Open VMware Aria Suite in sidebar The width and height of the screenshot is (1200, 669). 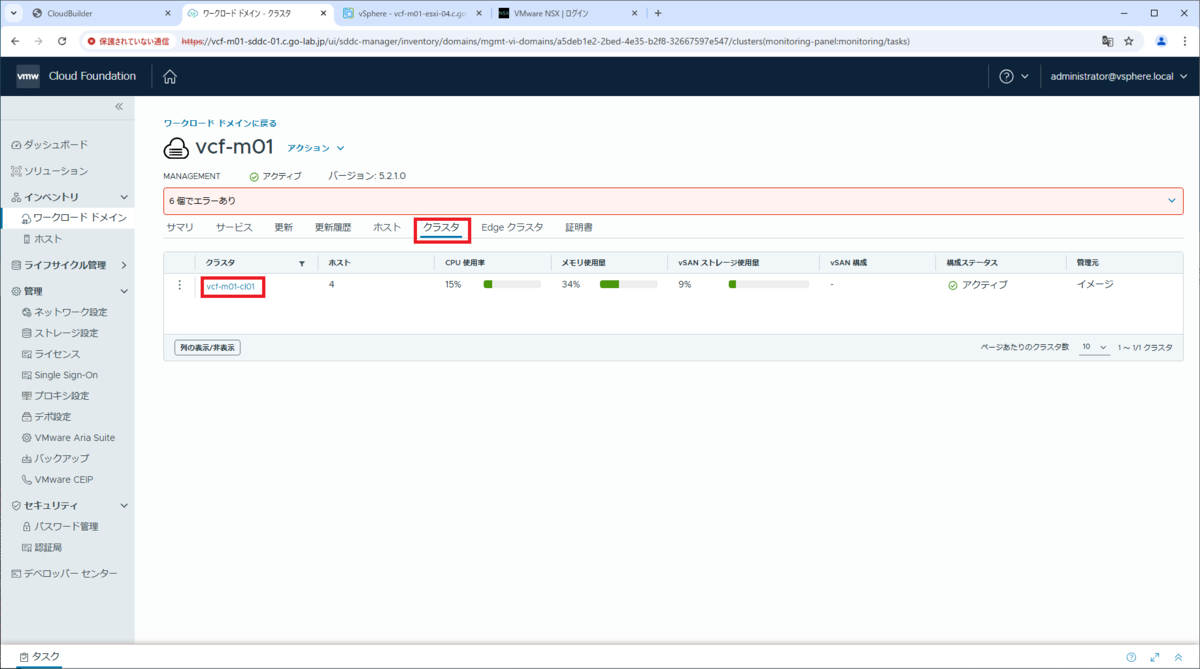68,437
